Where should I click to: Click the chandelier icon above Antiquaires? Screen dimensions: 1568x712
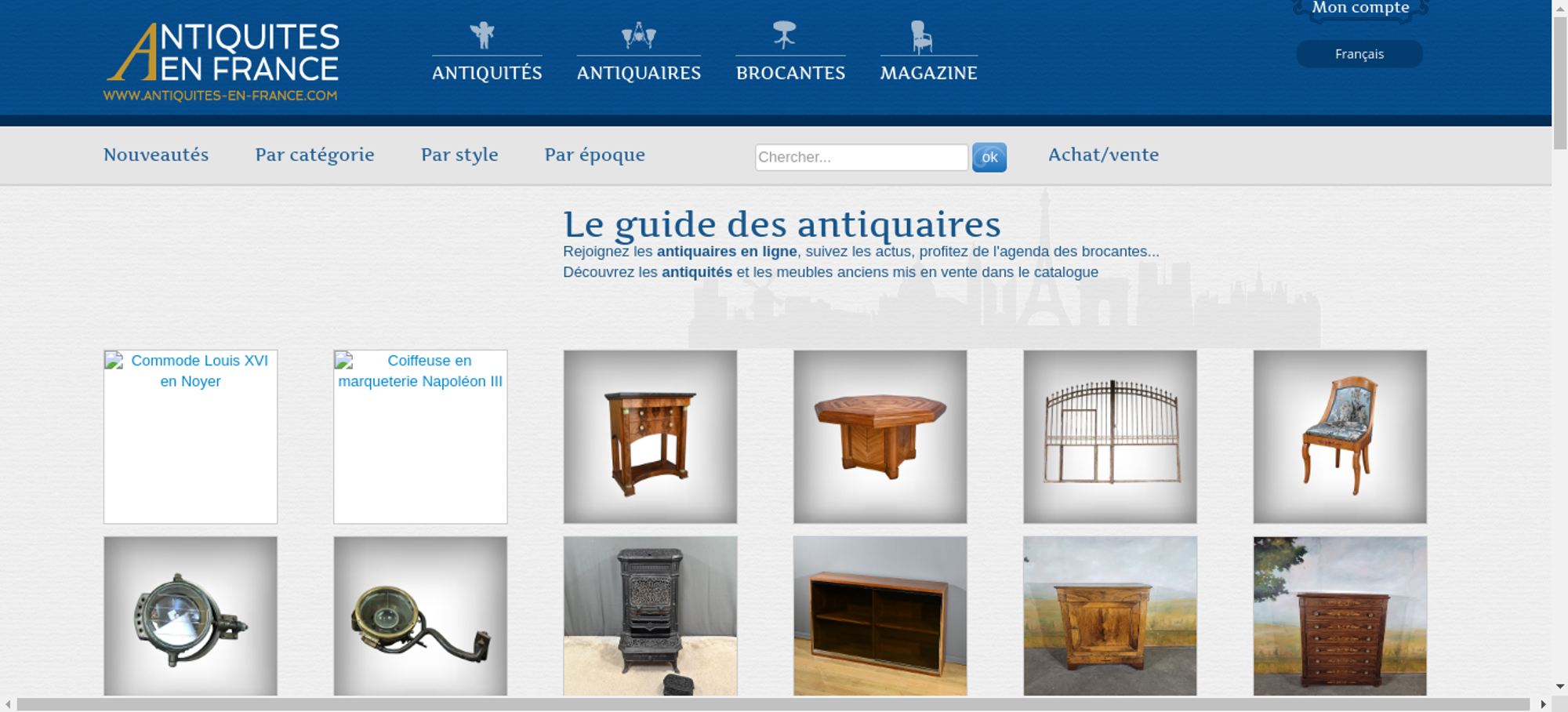638,35
